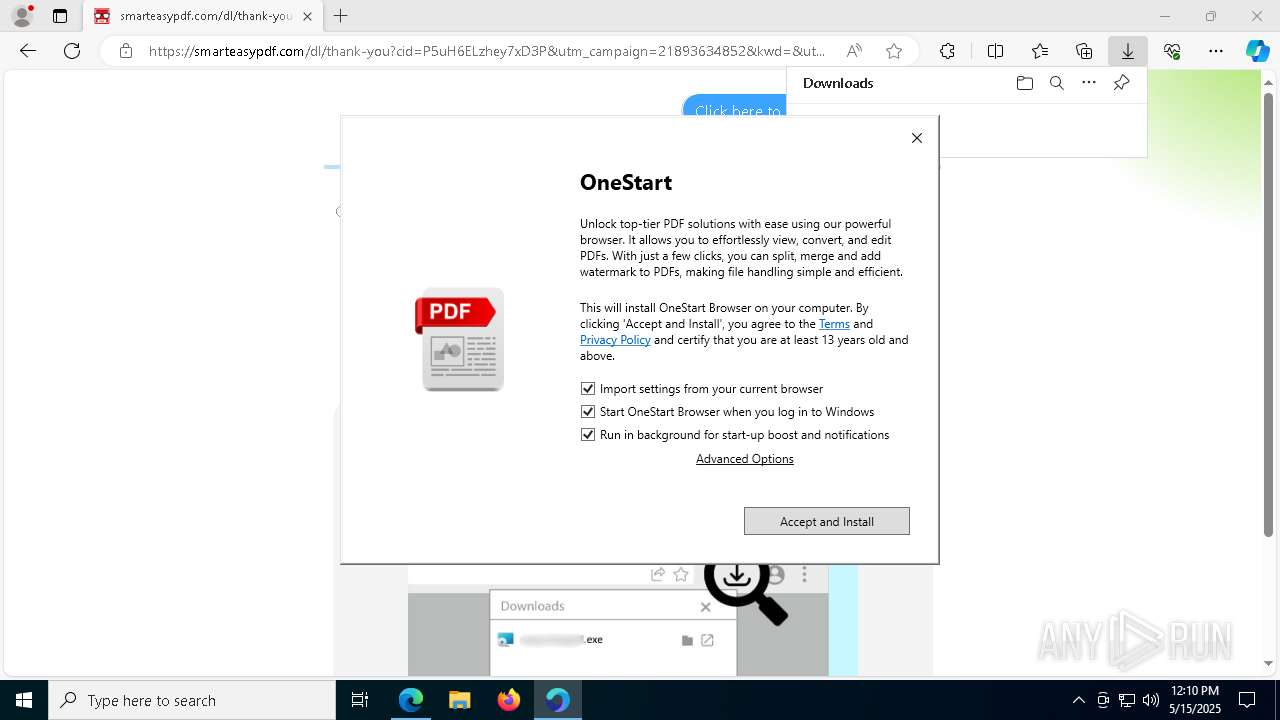The width and height of the screenshot is (1280, 720).
Task: Open the taskbar clock and date
Action: point(1195,700)
